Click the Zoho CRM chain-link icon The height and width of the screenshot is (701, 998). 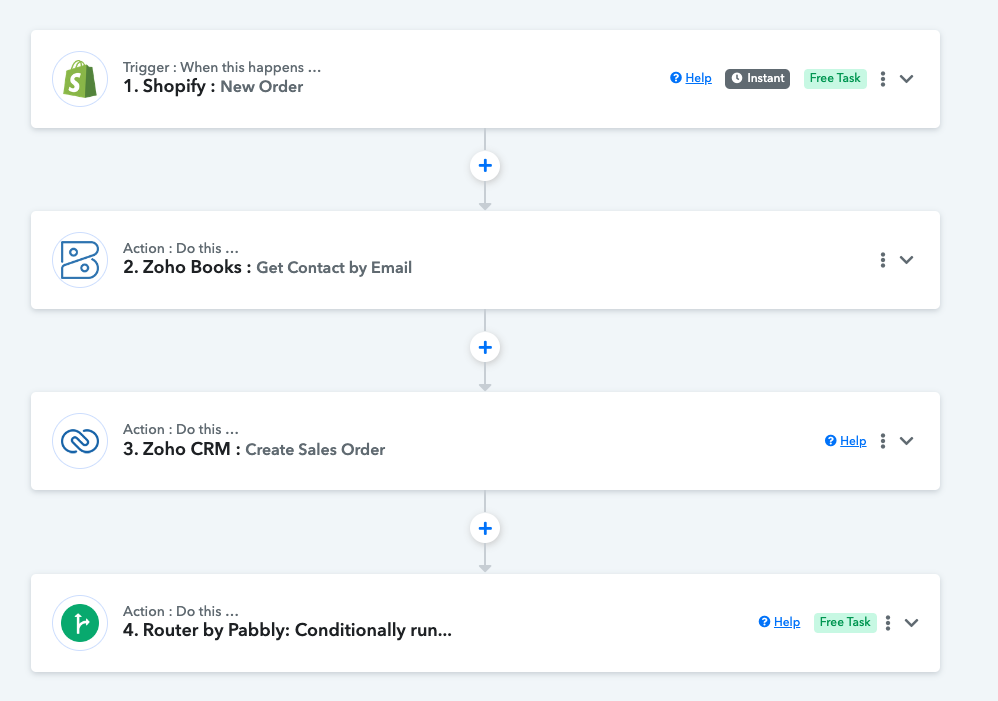(80, 441)
